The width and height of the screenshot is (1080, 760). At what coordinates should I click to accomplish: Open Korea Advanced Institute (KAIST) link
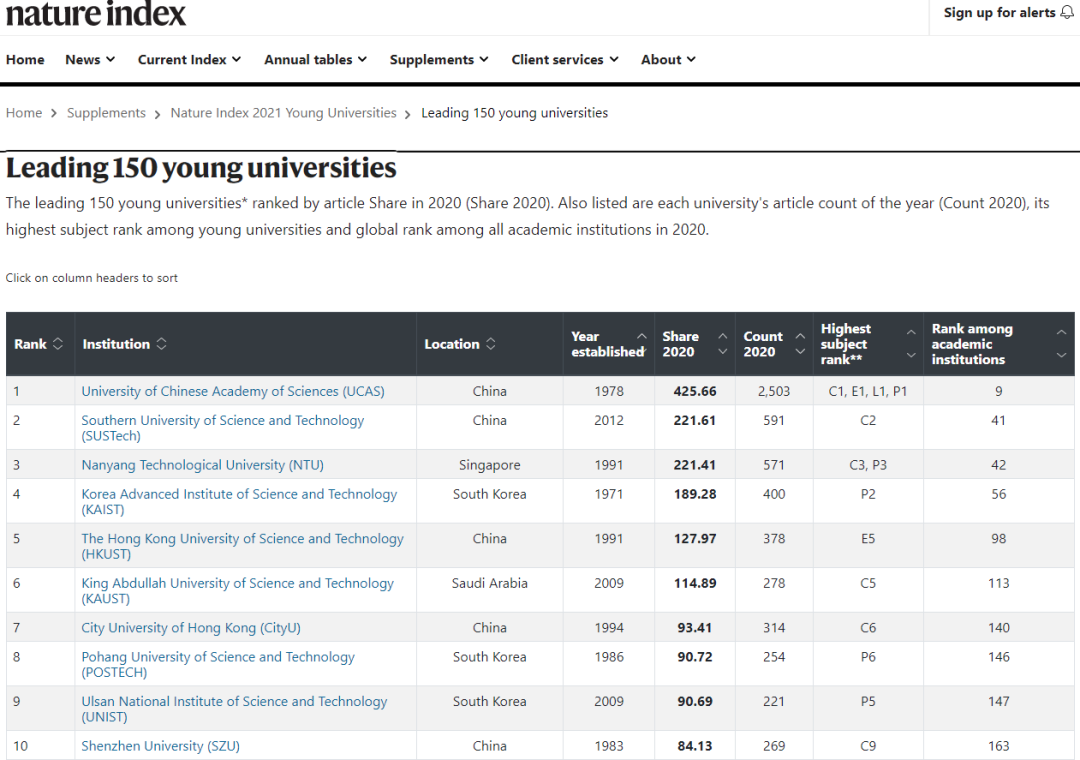(x=239, y=502)
